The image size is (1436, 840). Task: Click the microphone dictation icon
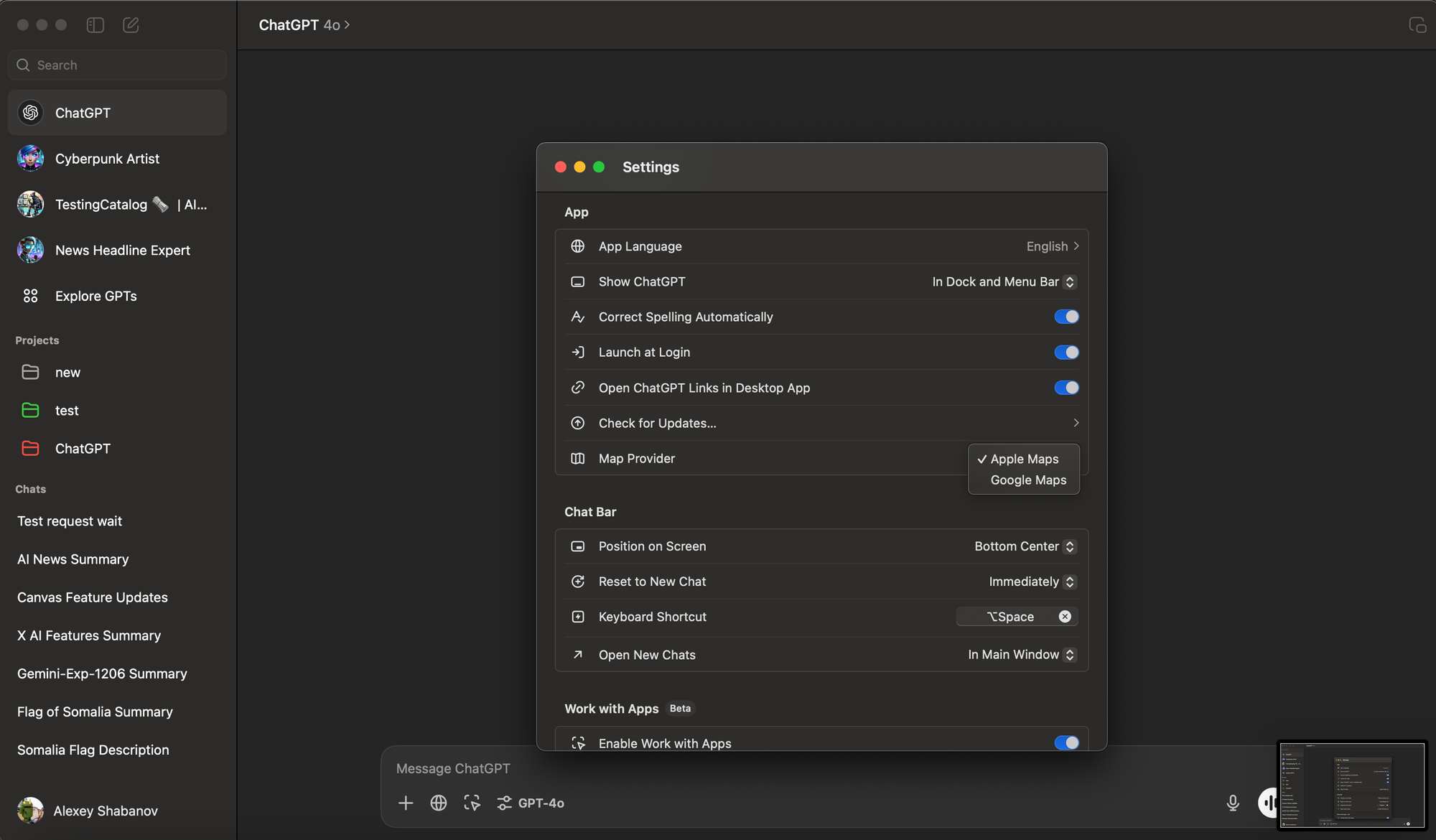pos(1233,803)
